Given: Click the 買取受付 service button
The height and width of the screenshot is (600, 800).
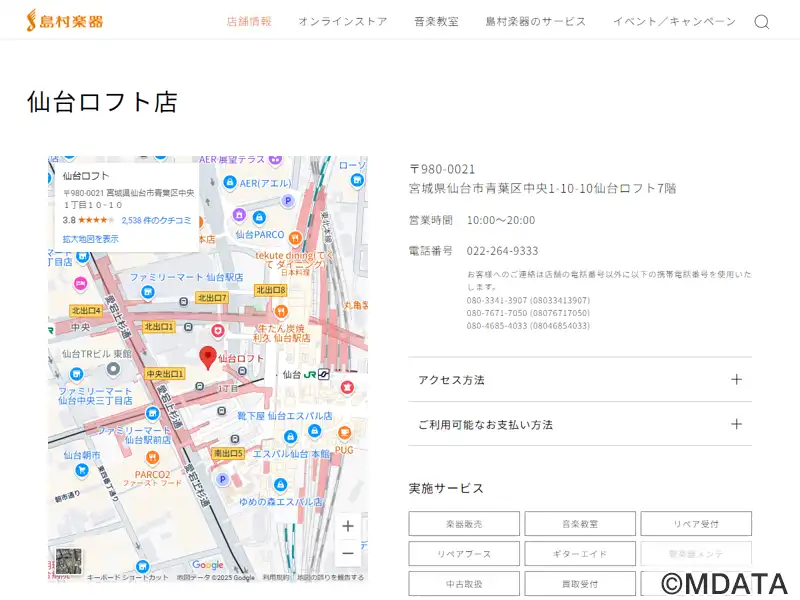Looking at the screenshot, I should [580, 584].
